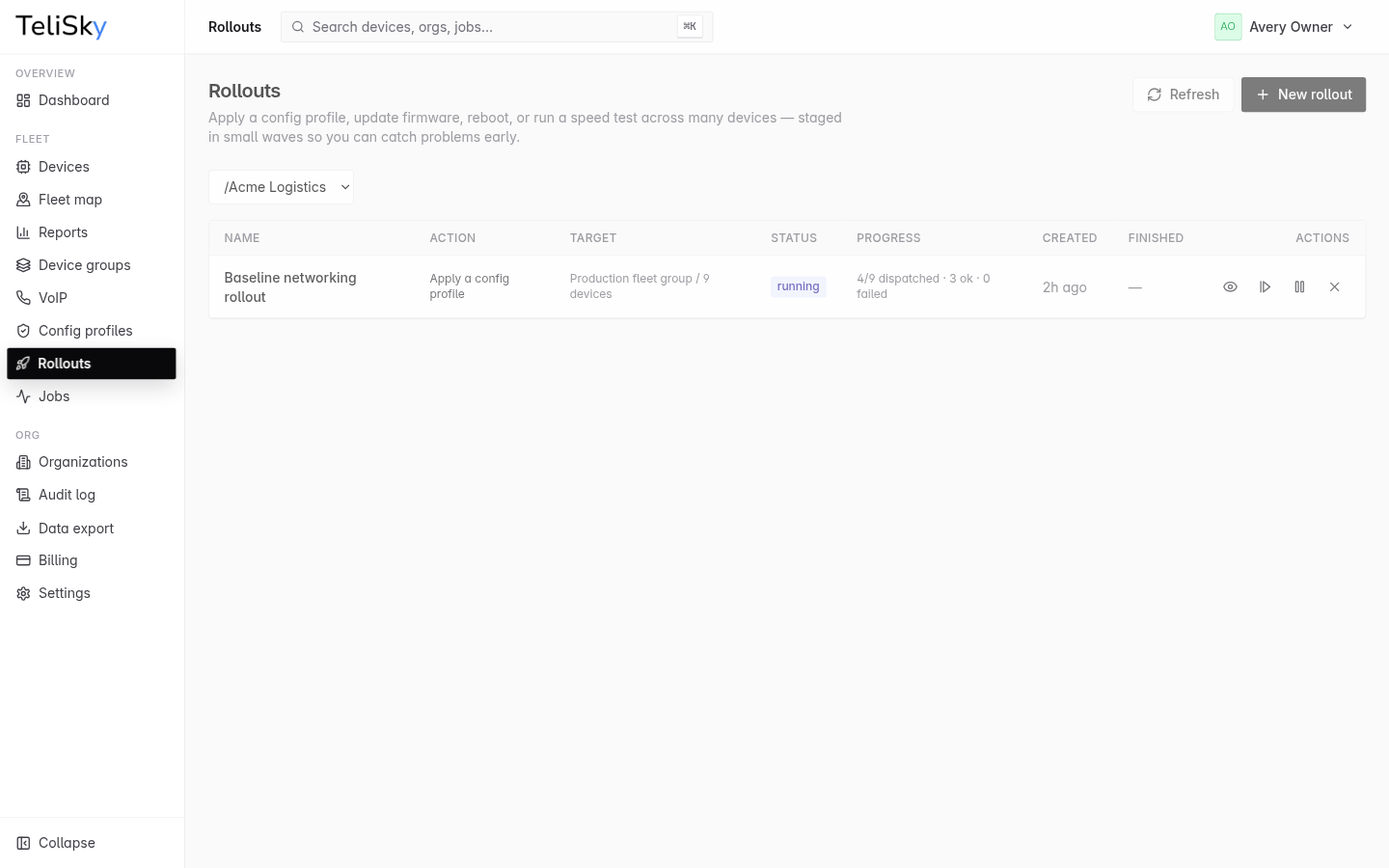The height and width of the screenshot is (868, 1389).
Task: Cancel the Baseline networking rollout
Action: tap(1334, 286)
